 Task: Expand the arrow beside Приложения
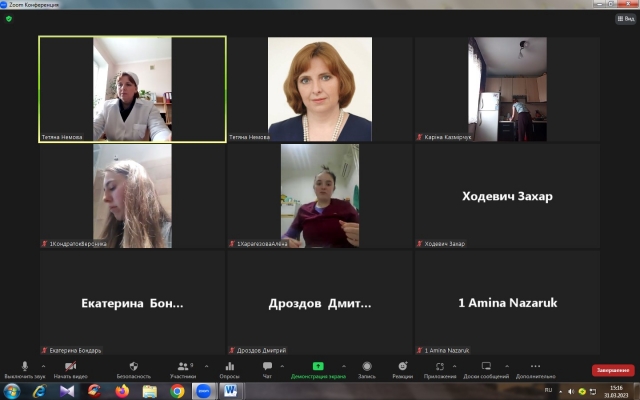tap(454, 366)
